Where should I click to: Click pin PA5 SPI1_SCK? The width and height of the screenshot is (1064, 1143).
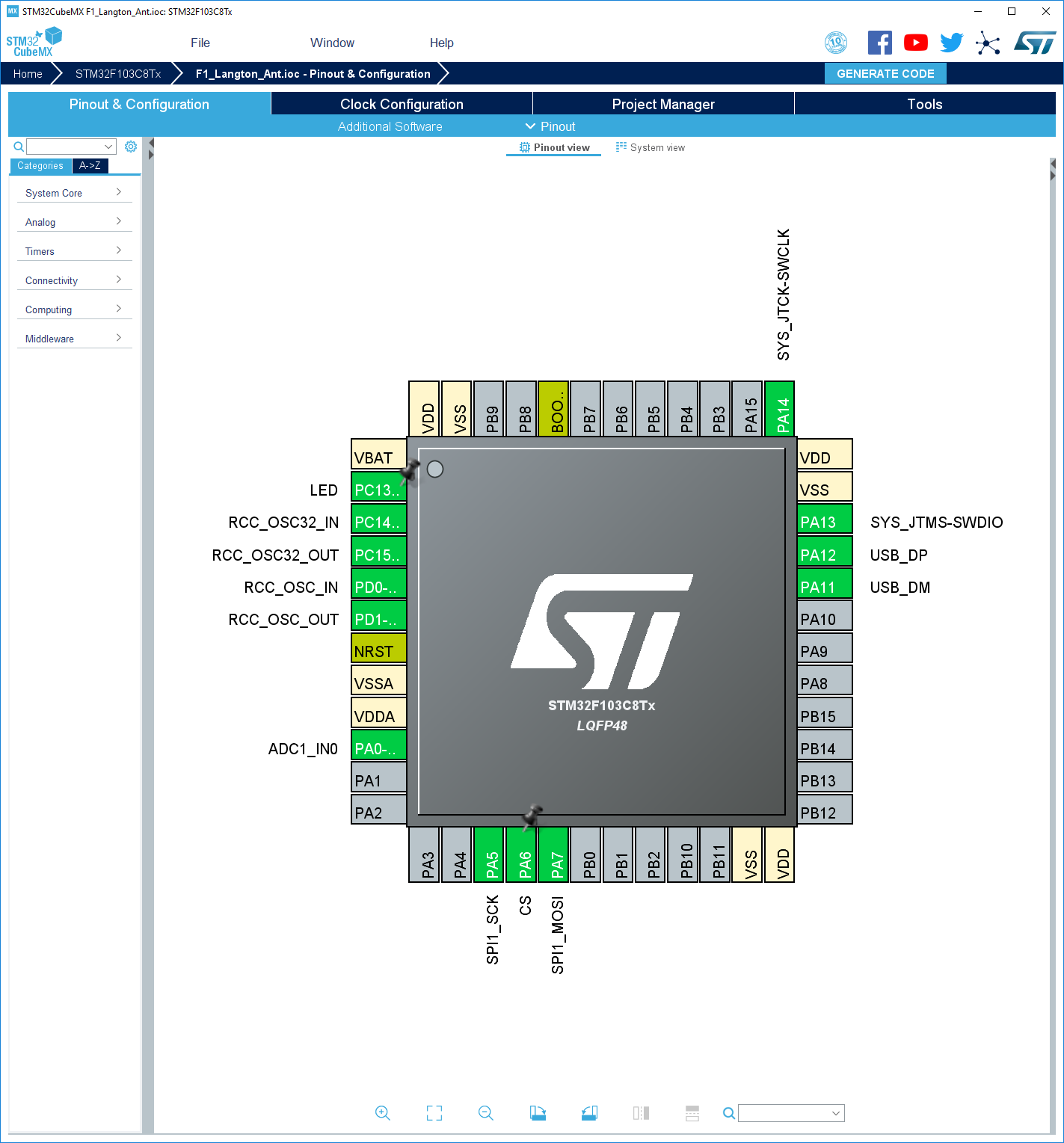pos(489,855)
